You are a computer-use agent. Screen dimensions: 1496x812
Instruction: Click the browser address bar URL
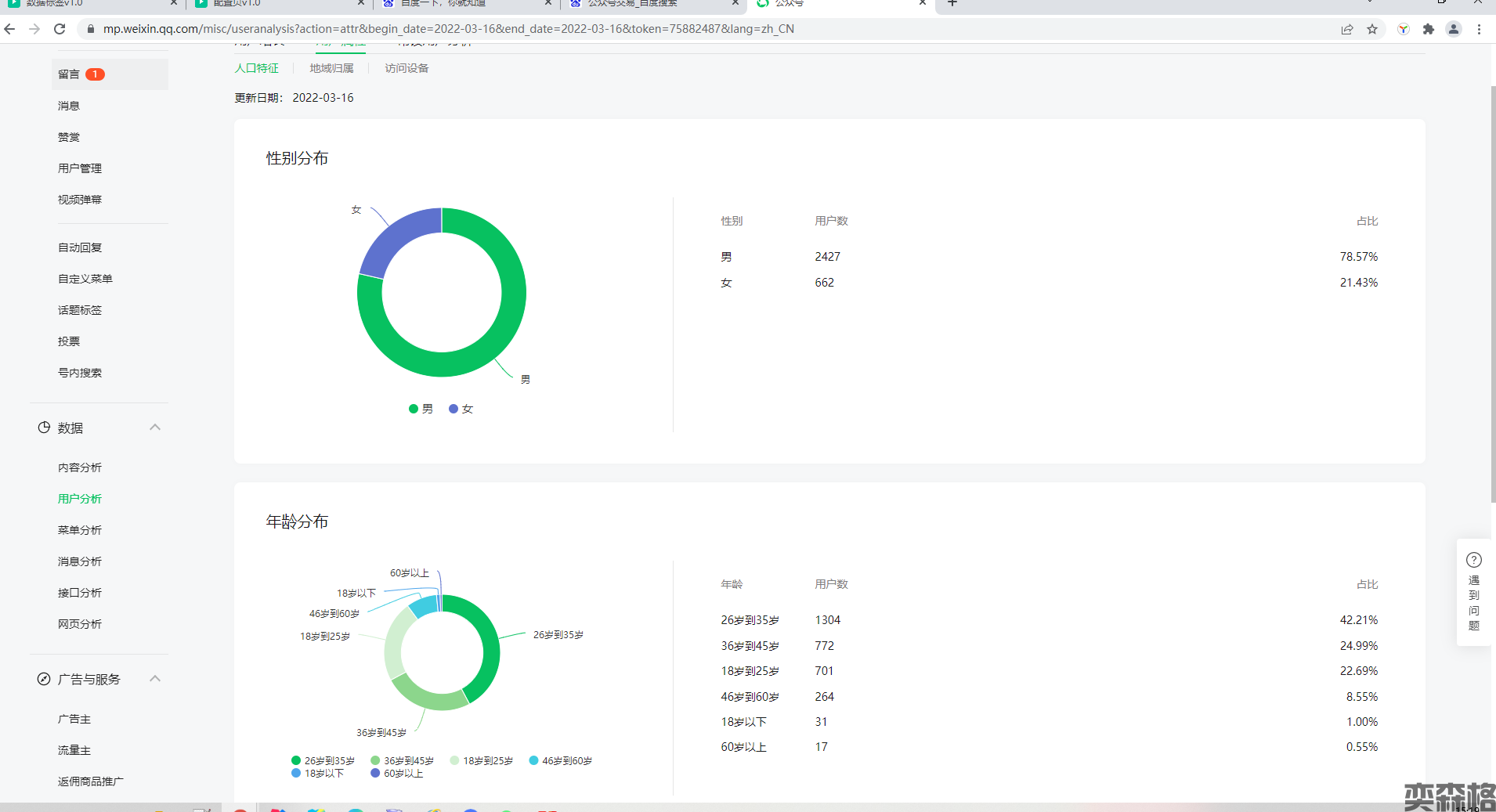pos(448,29)
